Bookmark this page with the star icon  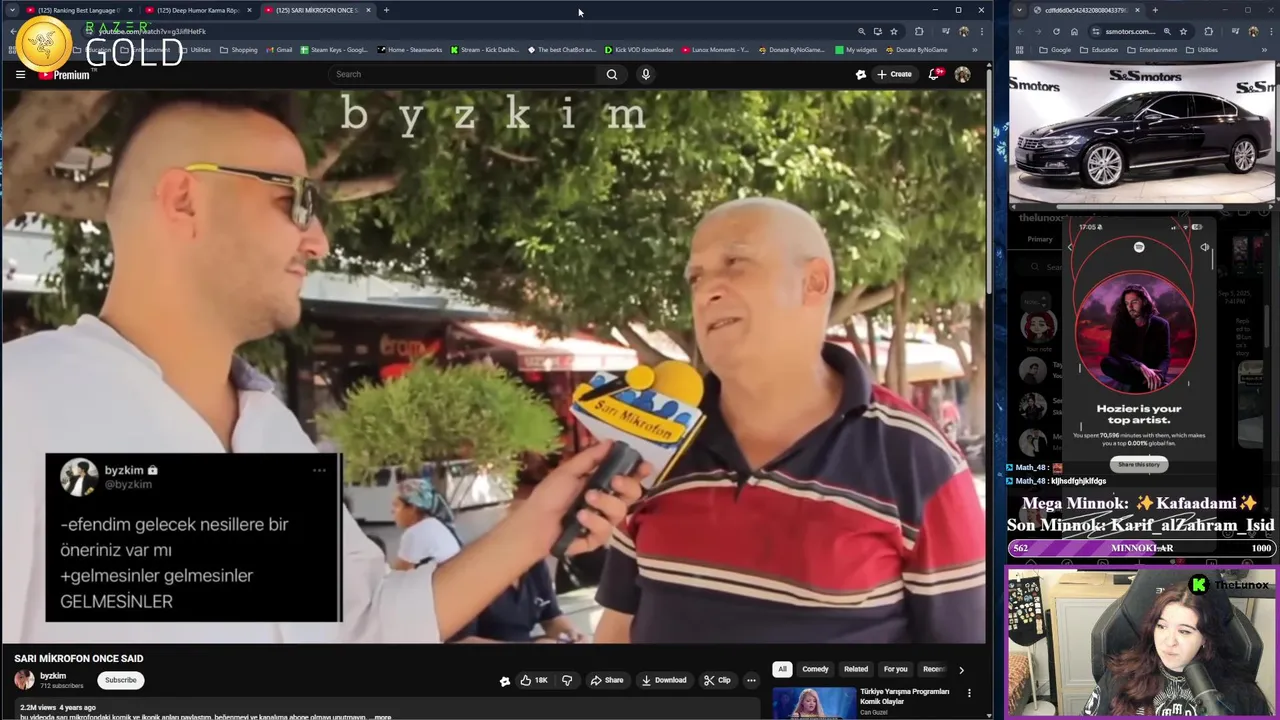pyautogui.click(x=894, y=31)
